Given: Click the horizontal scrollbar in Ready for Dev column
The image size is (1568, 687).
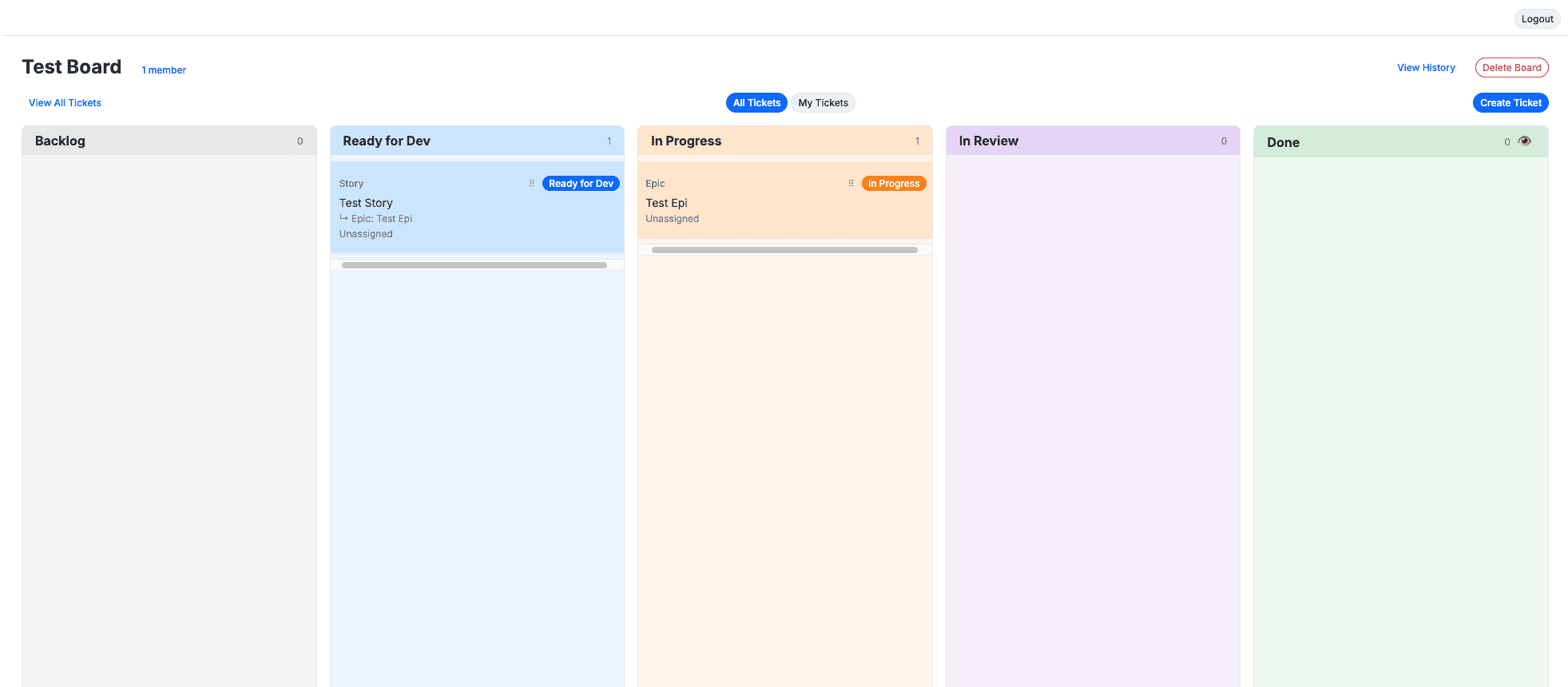Looking at the screenshot, I should (x=474, y=265).
